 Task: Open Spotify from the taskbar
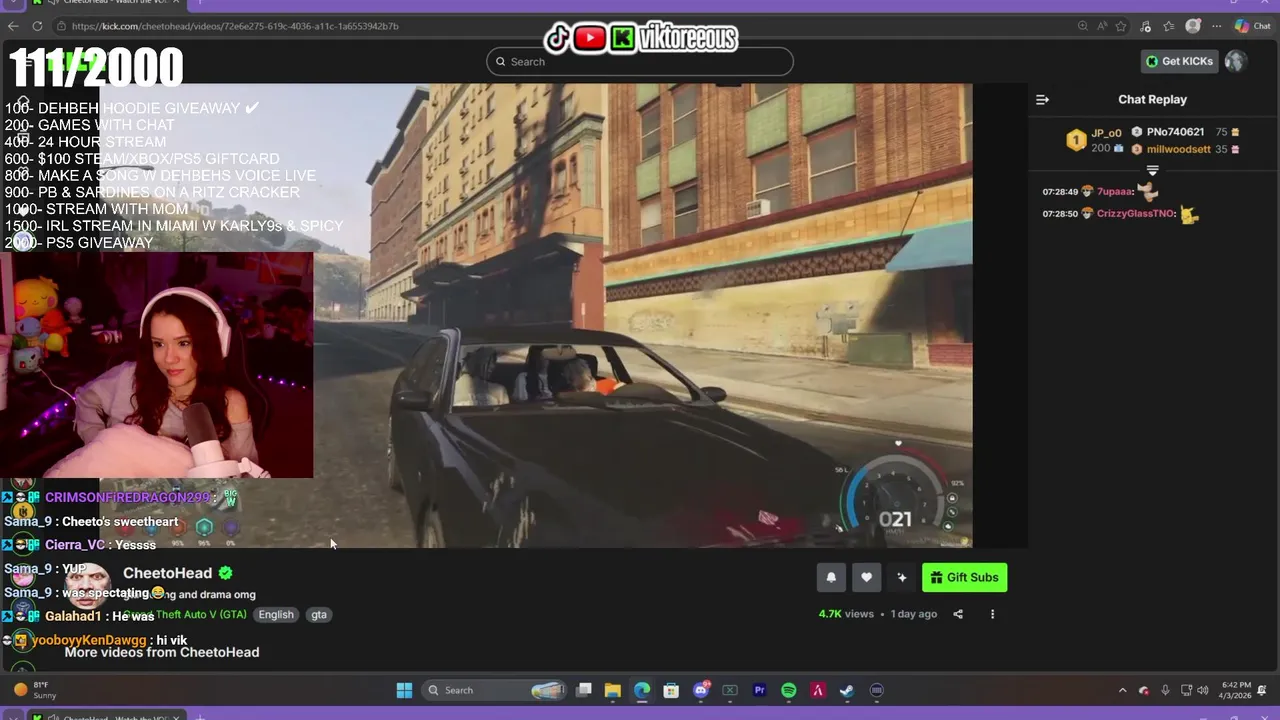(x=788, y=690)
